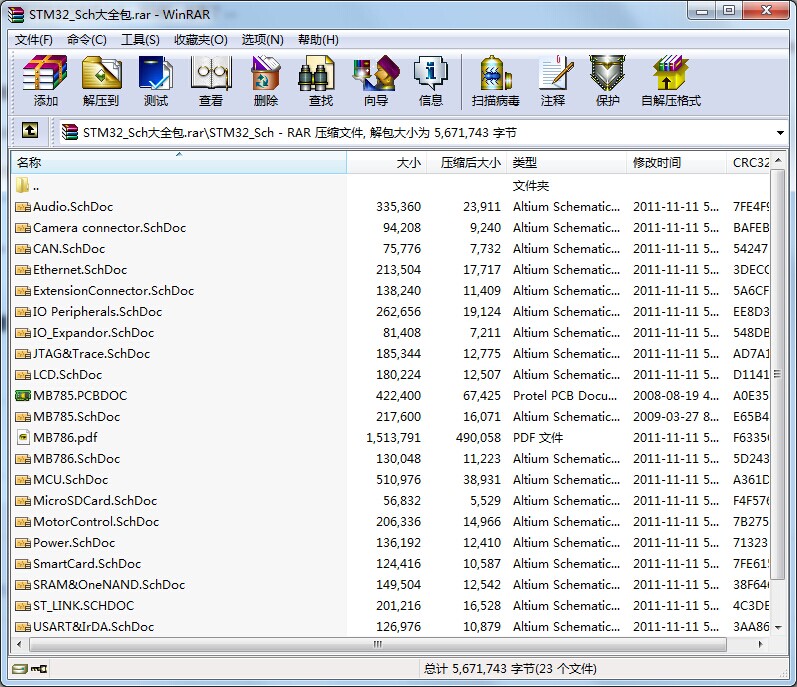The width and height of the screenshot is (797, 687).
Task: Click the archive icon in address bar
Action: tap(70, 132)
